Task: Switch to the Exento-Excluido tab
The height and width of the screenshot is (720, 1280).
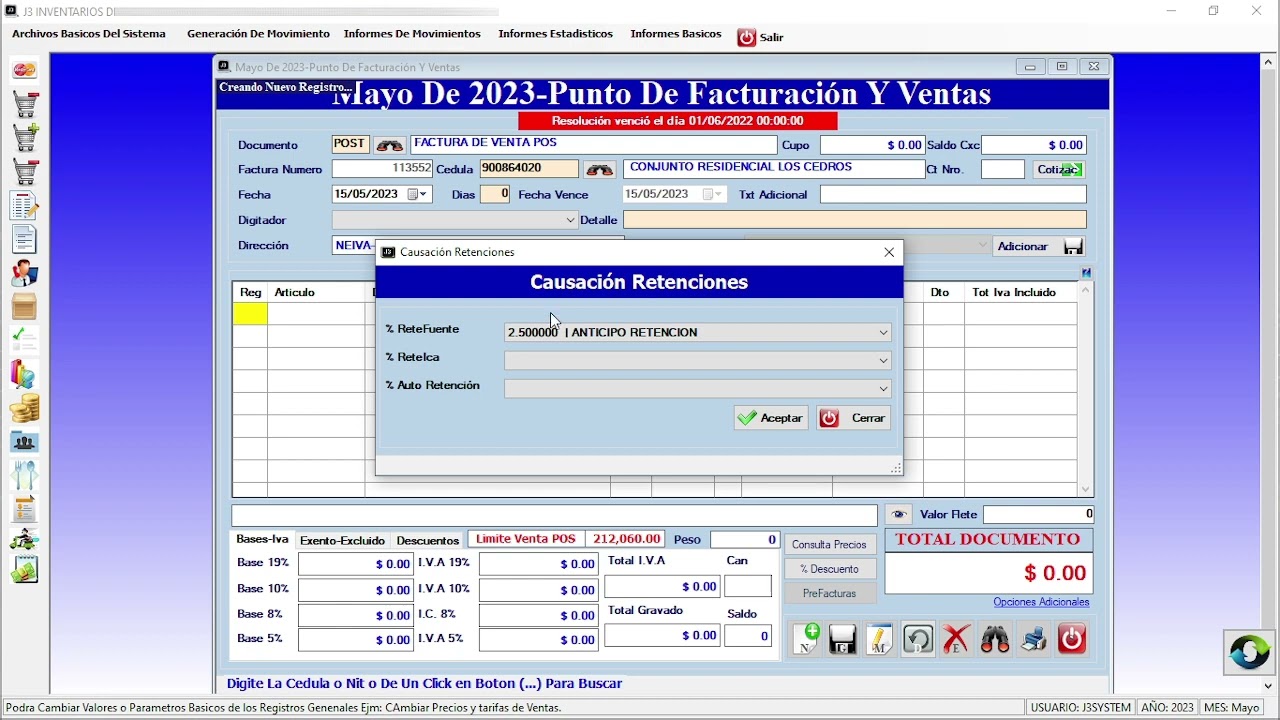Action: click(x=342, y=540)
